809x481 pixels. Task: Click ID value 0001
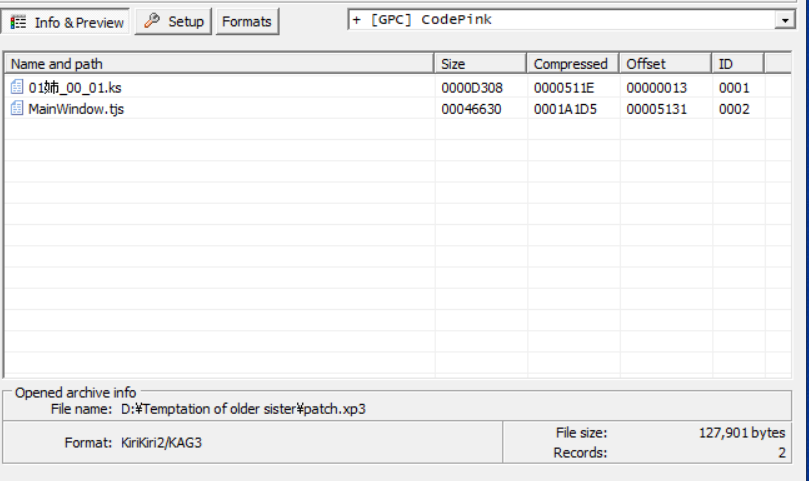734,88
